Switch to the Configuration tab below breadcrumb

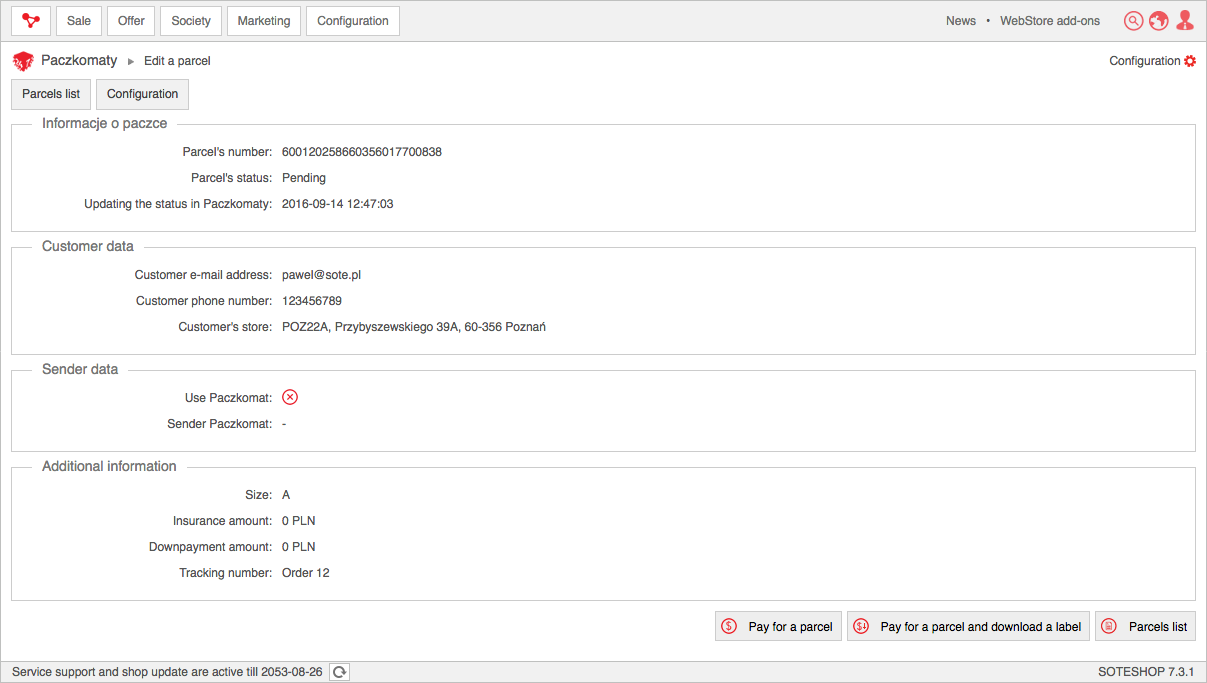click(142, 94)
